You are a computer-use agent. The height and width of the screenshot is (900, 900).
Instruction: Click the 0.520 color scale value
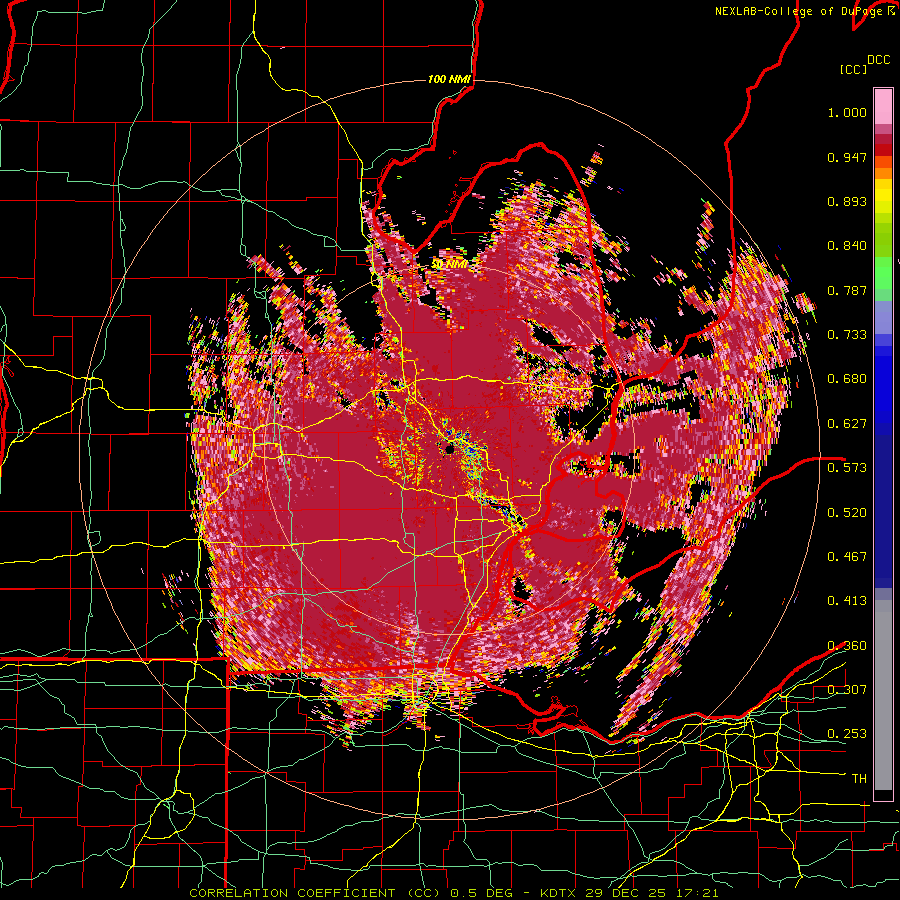click(847, 512)
